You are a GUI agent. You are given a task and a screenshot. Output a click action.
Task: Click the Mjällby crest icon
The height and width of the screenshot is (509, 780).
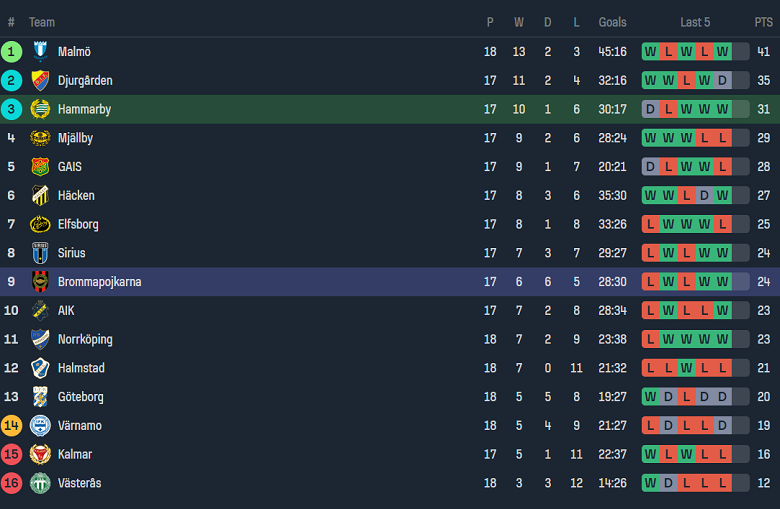[40, 138]
